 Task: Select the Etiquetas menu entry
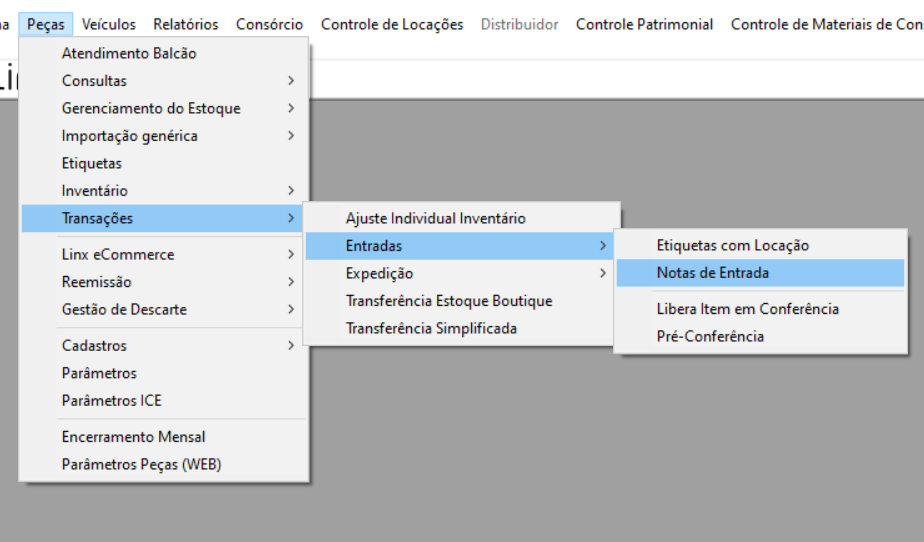[x=92, y=163]
